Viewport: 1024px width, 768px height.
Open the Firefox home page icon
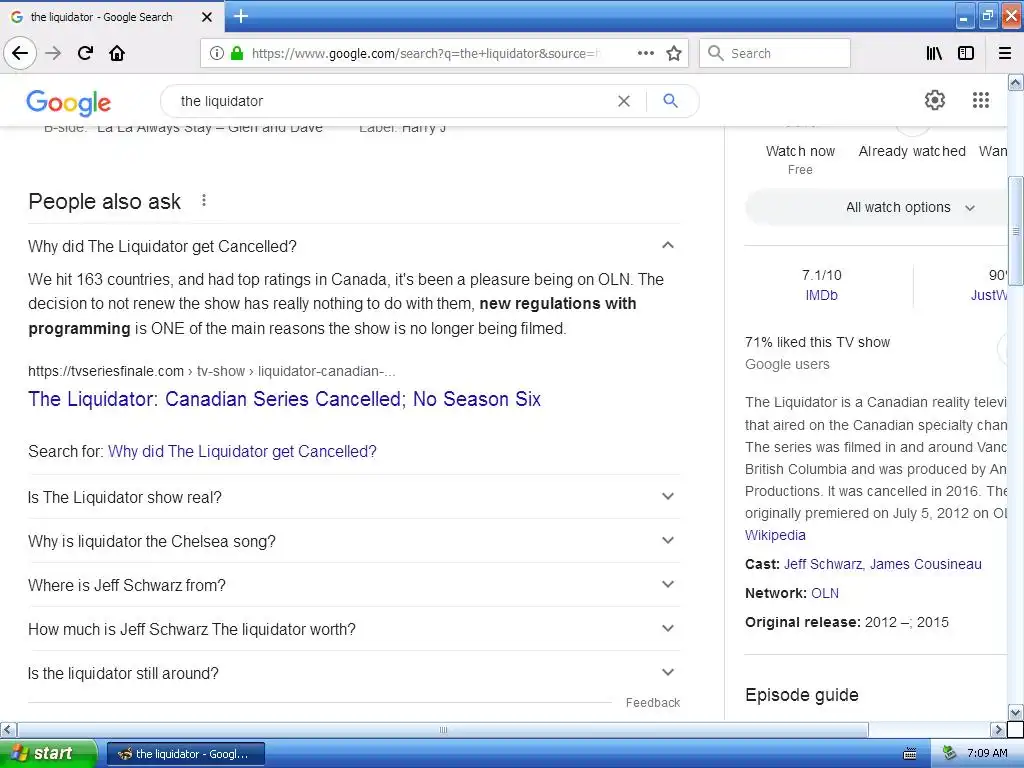pyautogui.click(x=117, y=53)
